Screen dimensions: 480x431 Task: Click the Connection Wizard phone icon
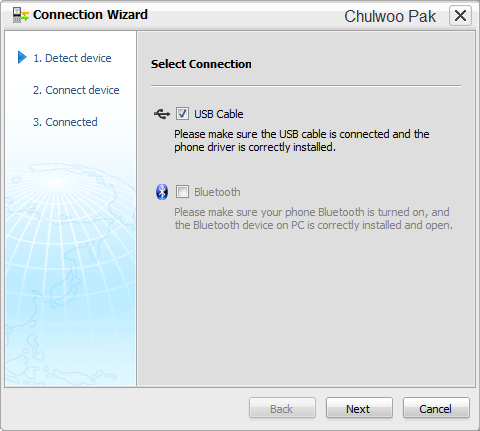[21, 15]
